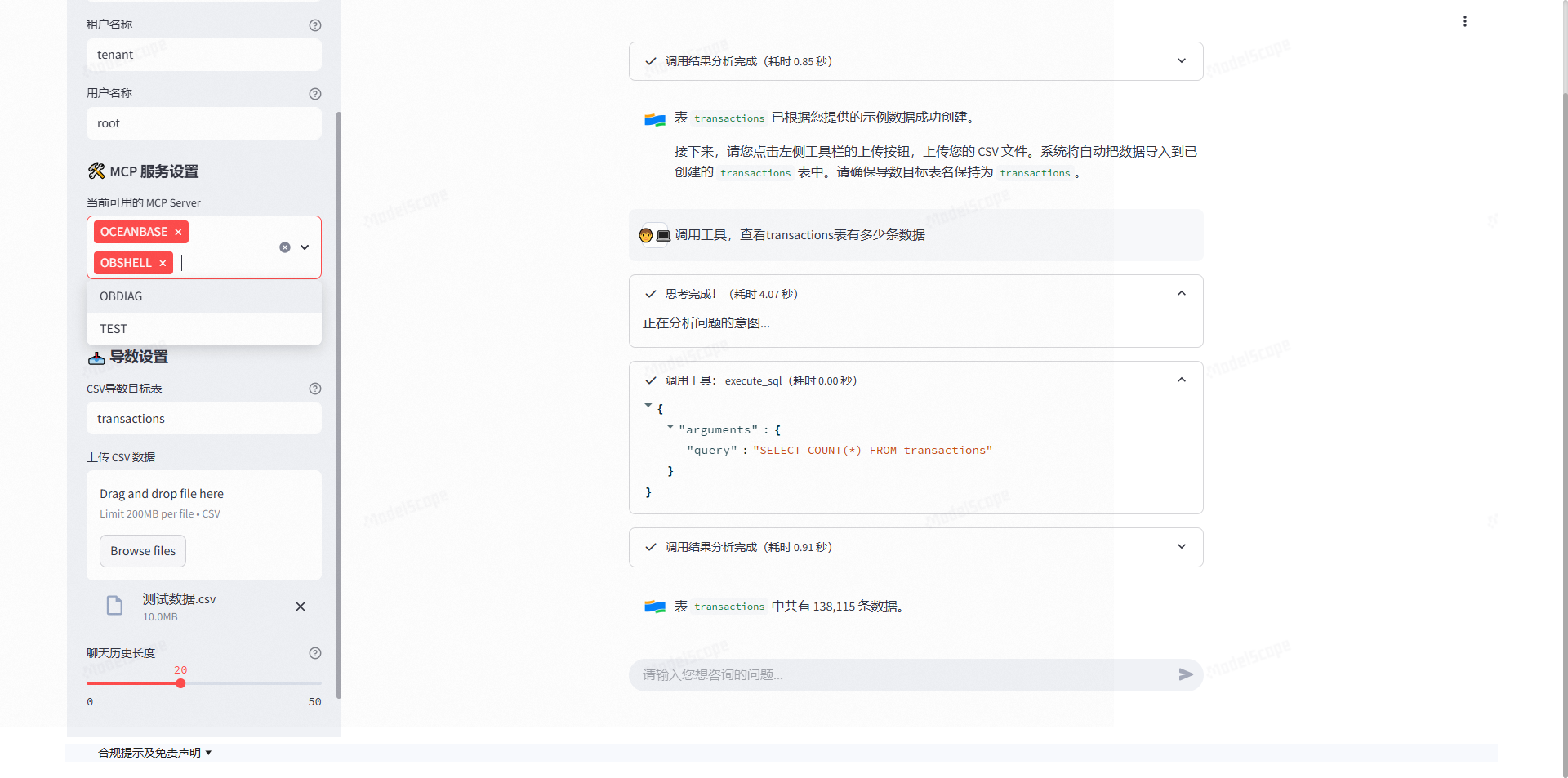
Task: Adjust the chat history length slider
Action: pos(180,684)
